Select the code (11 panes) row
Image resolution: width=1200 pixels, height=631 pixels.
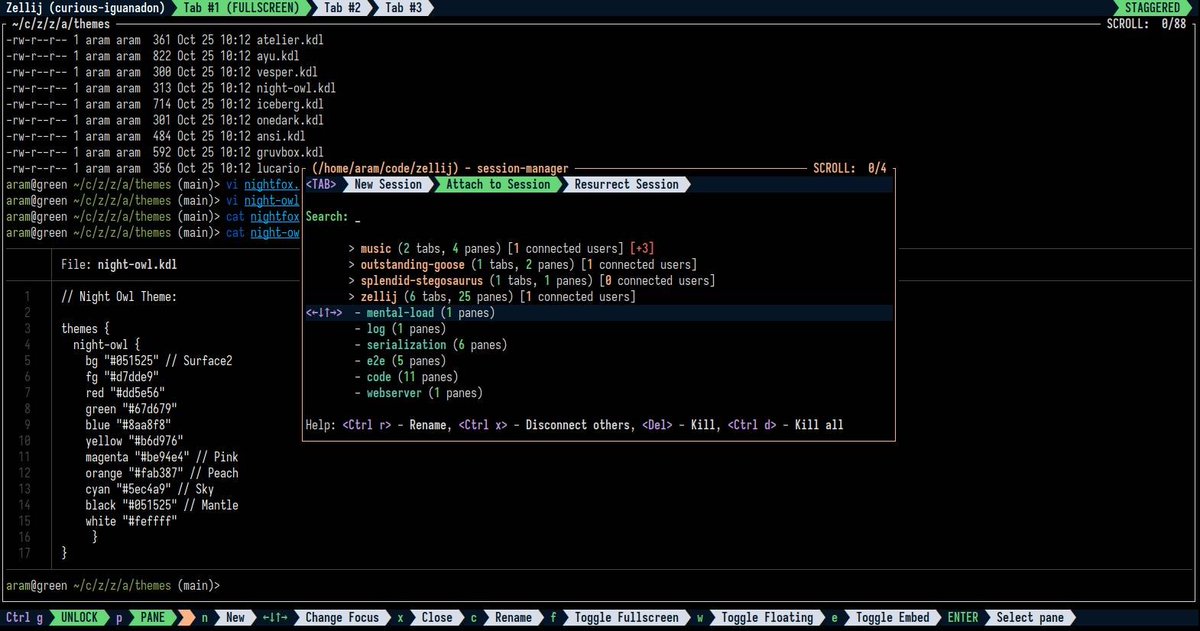(406, 377)
